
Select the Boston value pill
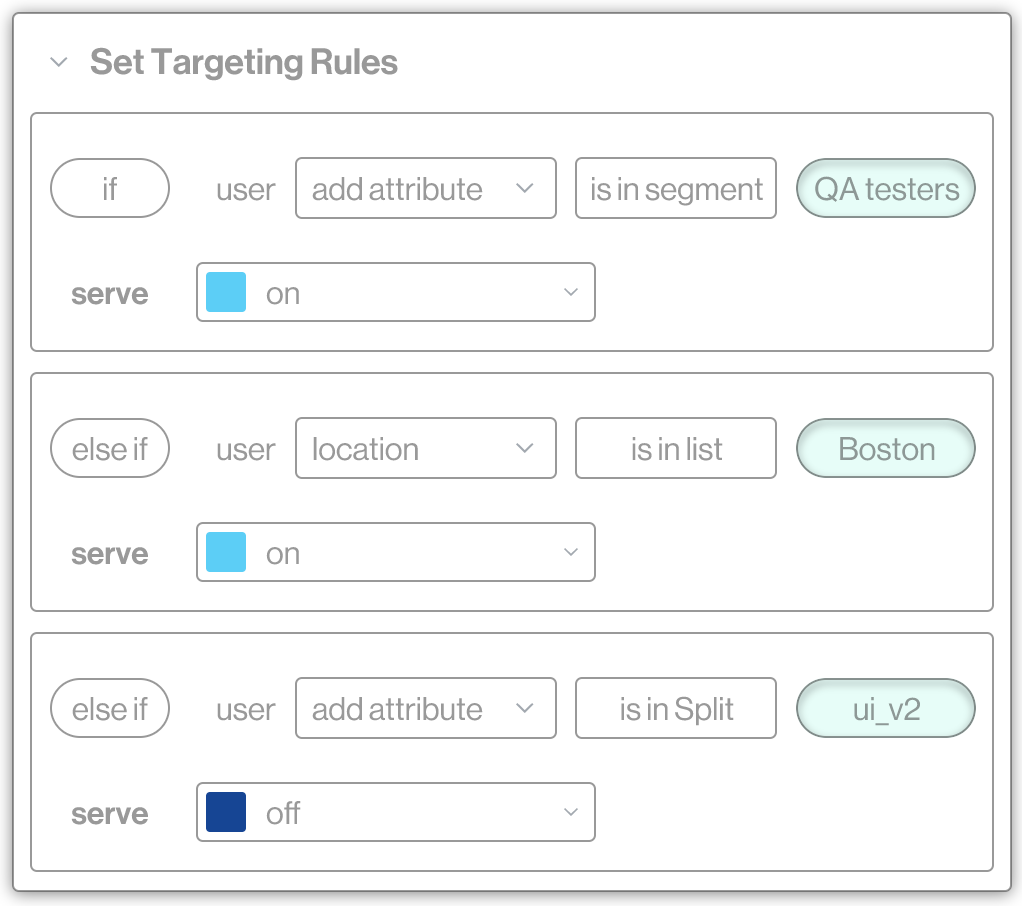(x=886, y=449)
